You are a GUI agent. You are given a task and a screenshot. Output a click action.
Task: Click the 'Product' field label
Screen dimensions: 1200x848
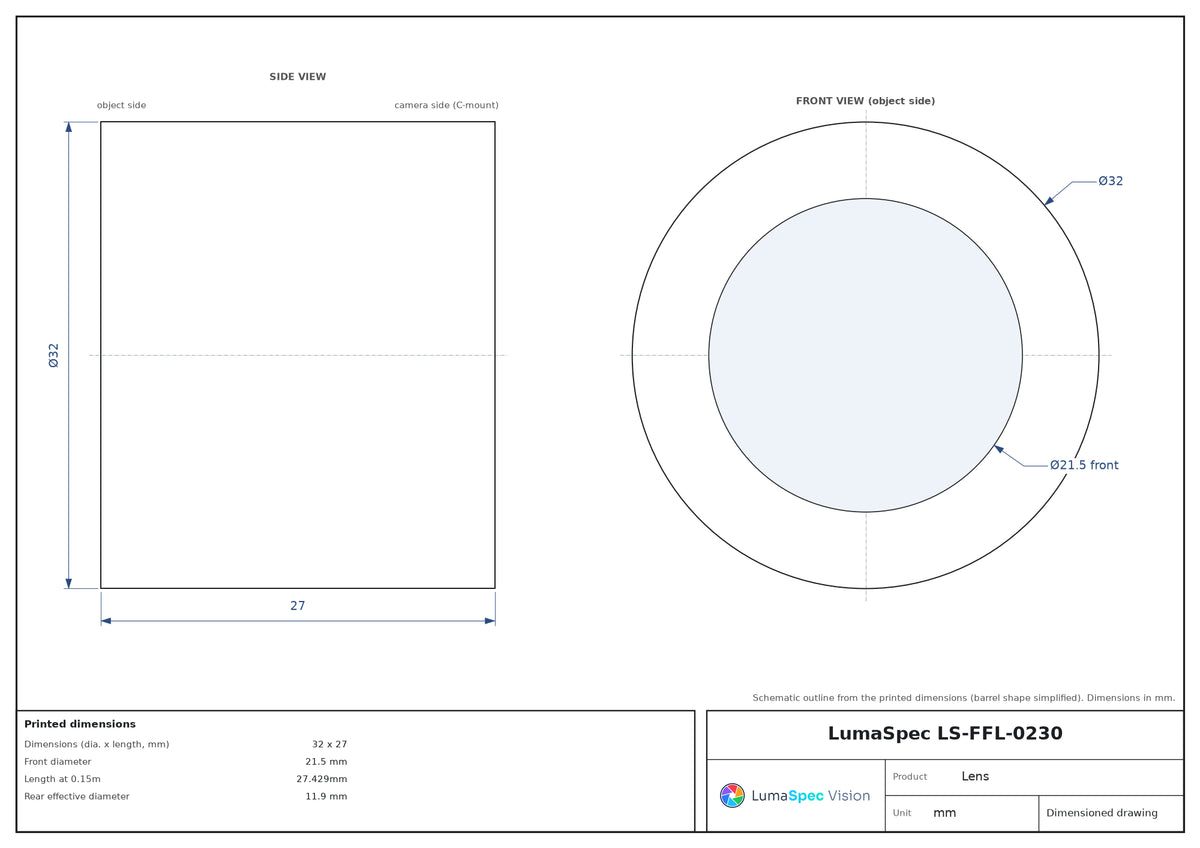[910, 777]
